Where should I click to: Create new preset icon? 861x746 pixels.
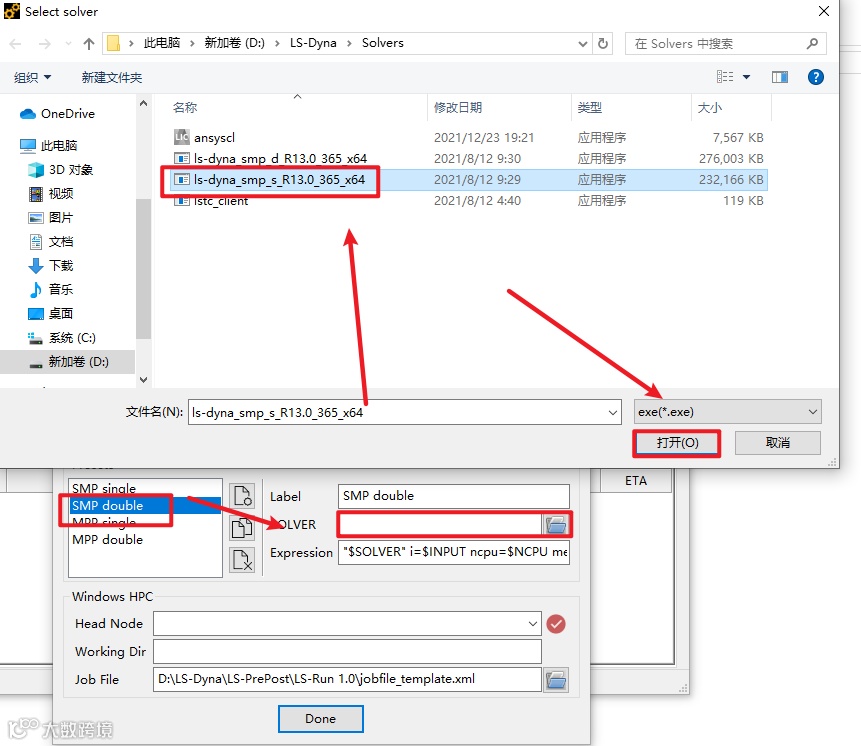pyautogui.click(x=242, y=496)
